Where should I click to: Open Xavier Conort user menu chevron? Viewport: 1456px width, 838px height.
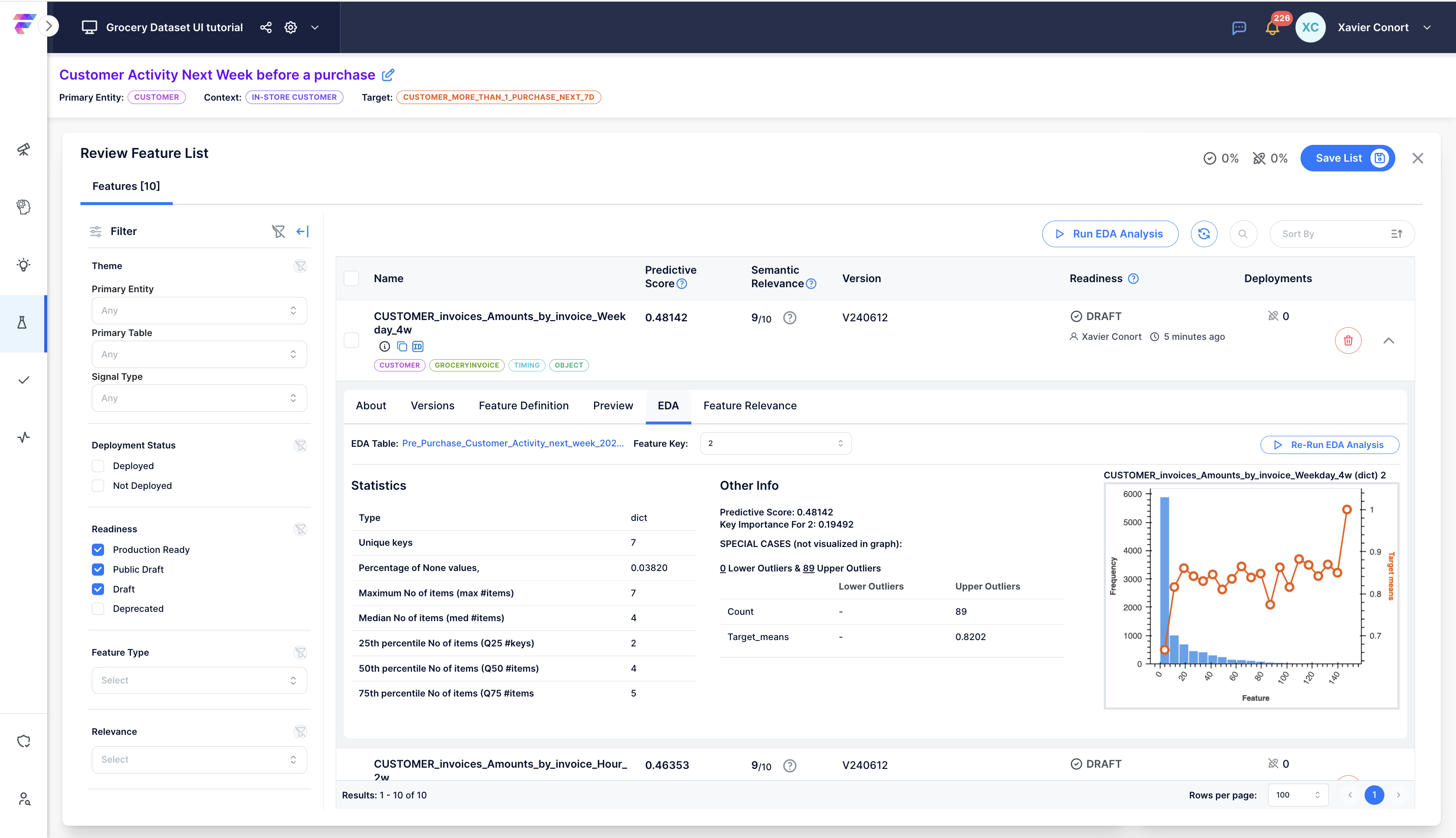(1427, 28)
